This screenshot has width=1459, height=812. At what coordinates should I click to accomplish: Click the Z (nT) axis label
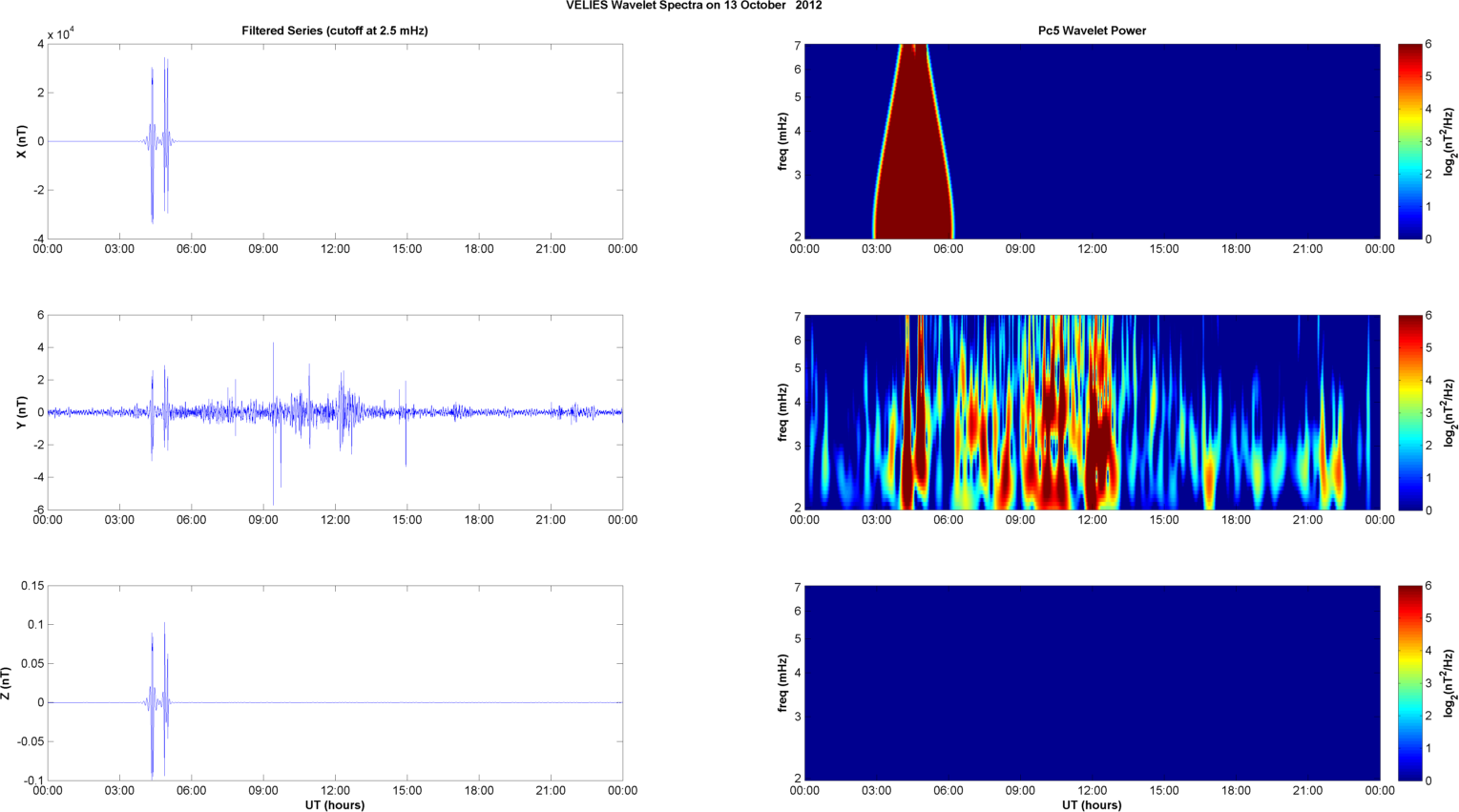pyautogui.click(x=7, y=683)
